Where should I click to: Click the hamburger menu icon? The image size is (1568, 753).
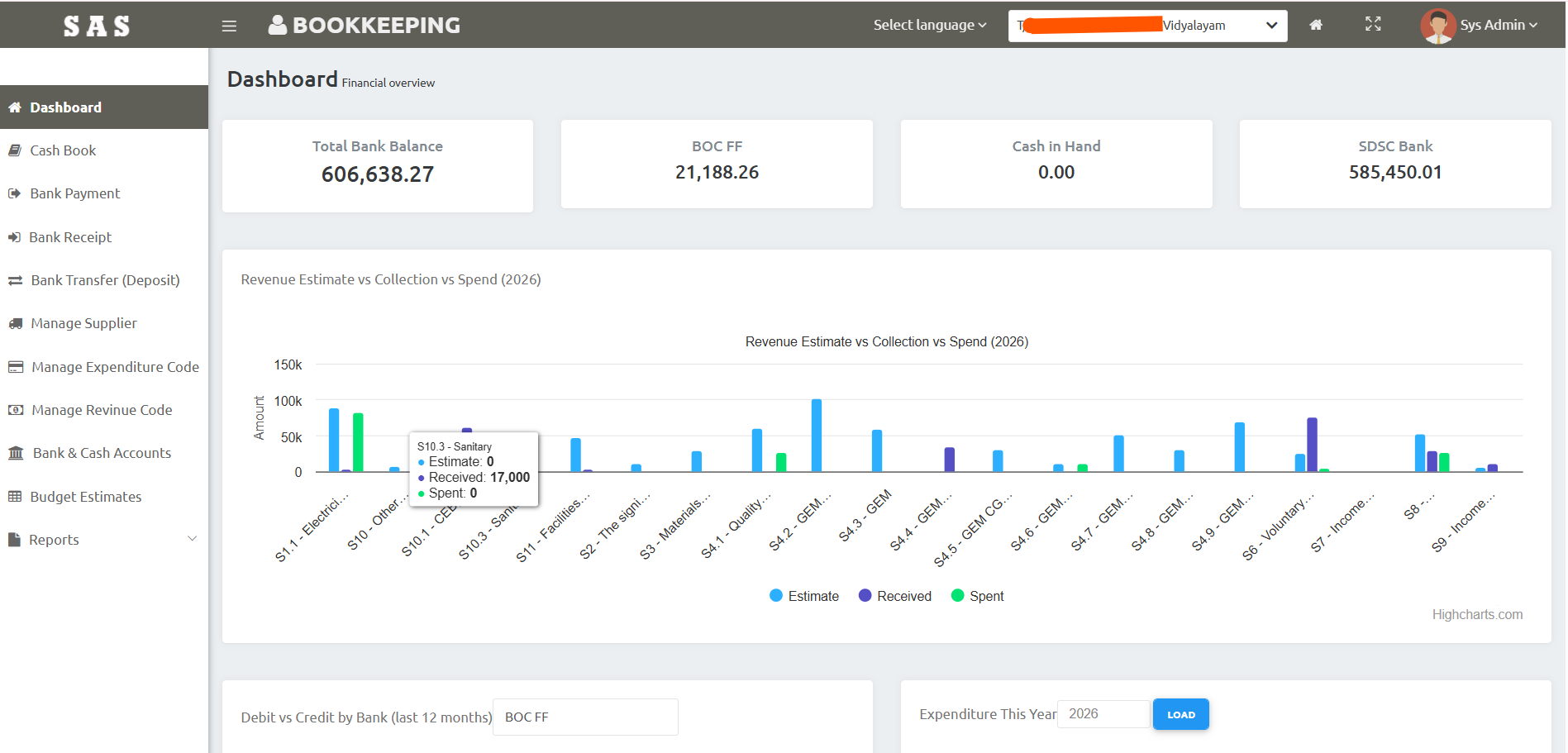point(229,26)
